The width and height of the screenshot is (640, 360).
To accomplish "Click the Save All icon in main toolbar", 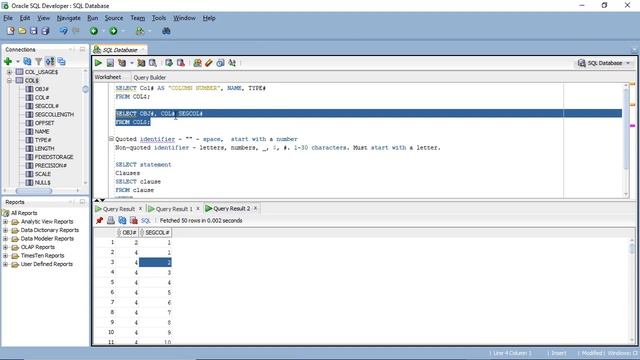I will pos(45,31).
